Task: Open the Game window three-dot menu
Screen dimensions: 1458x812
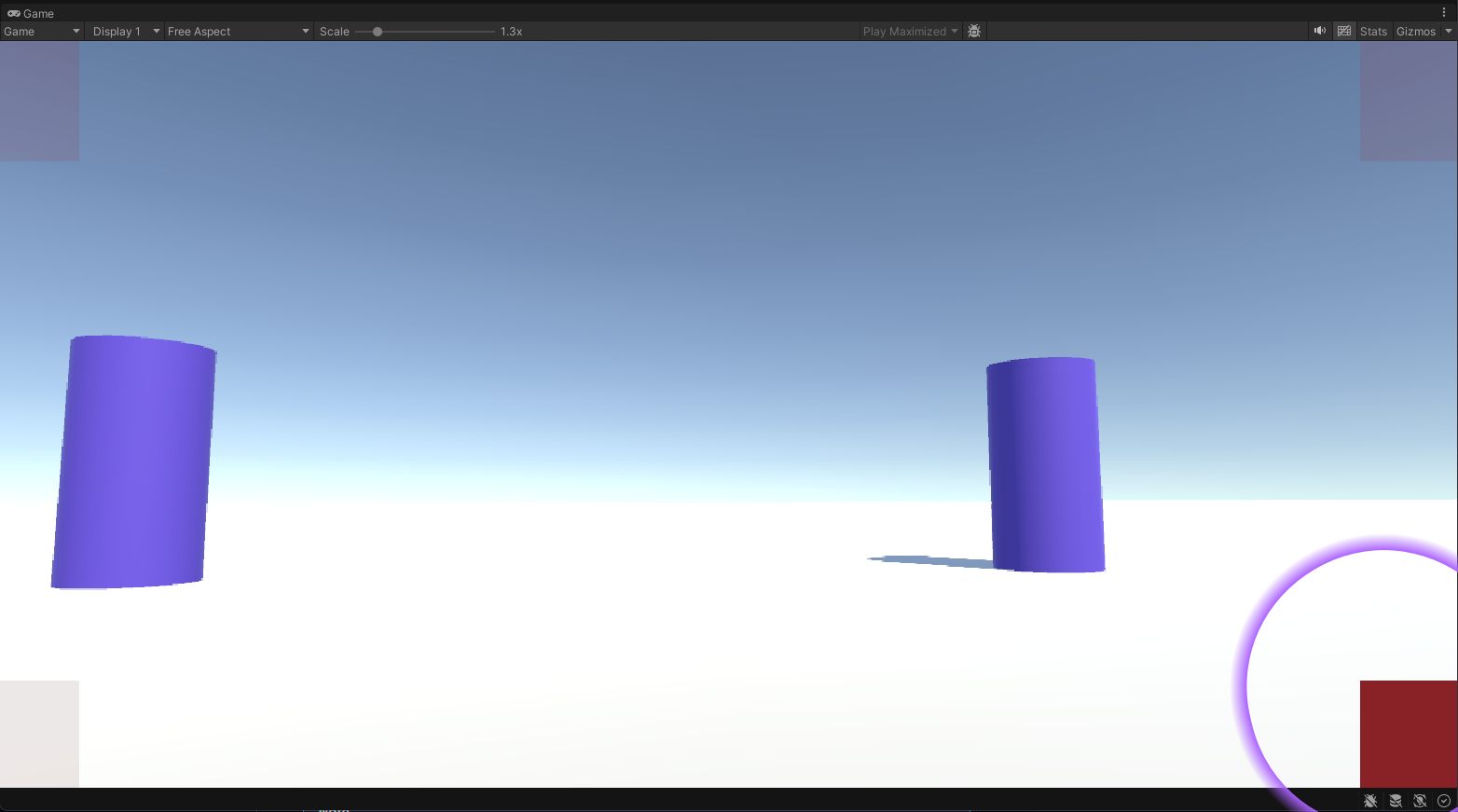Action: click(x=1444, y=13)
